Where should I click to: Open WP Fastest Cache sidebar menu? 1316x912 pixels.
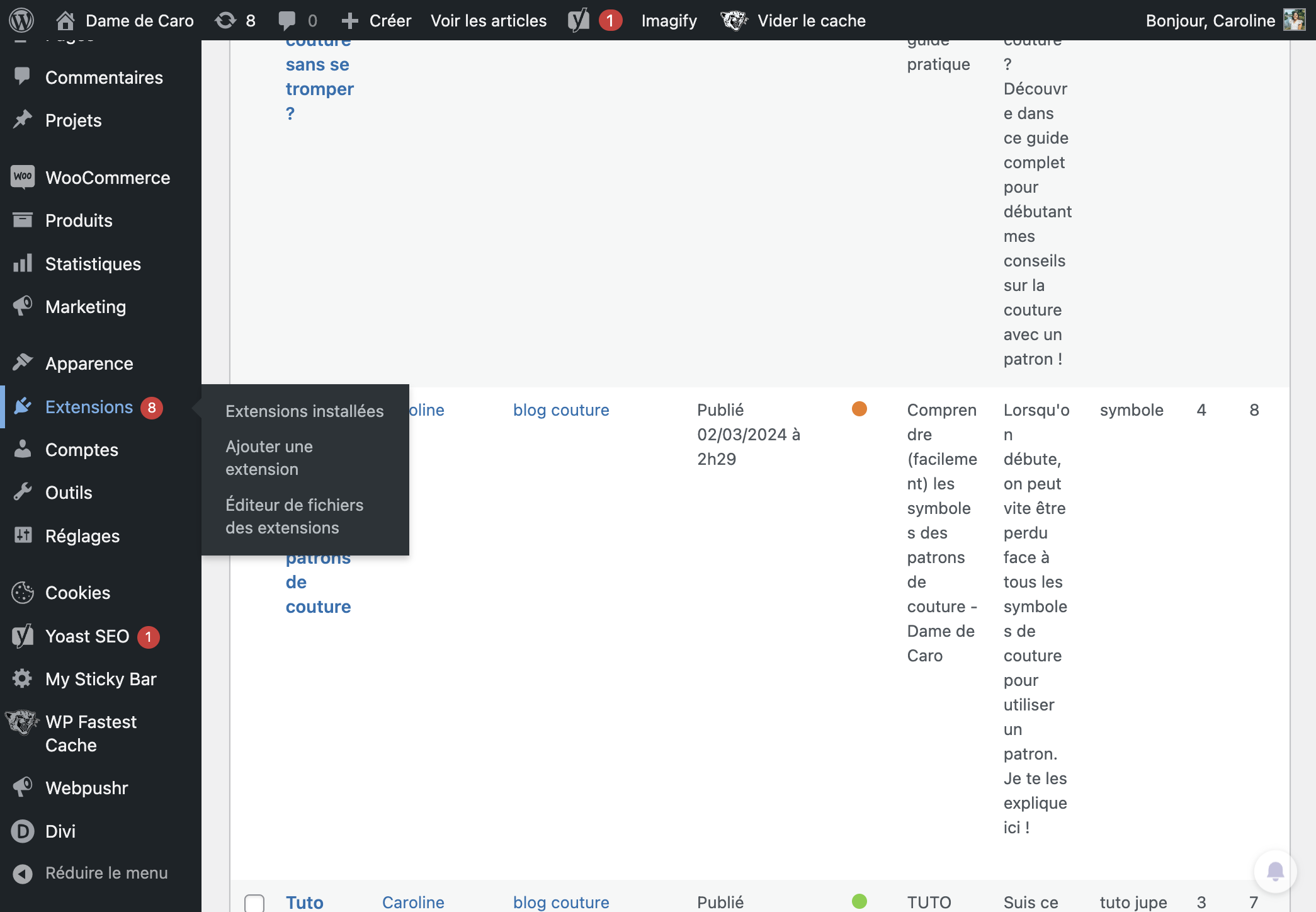point(91,733)
